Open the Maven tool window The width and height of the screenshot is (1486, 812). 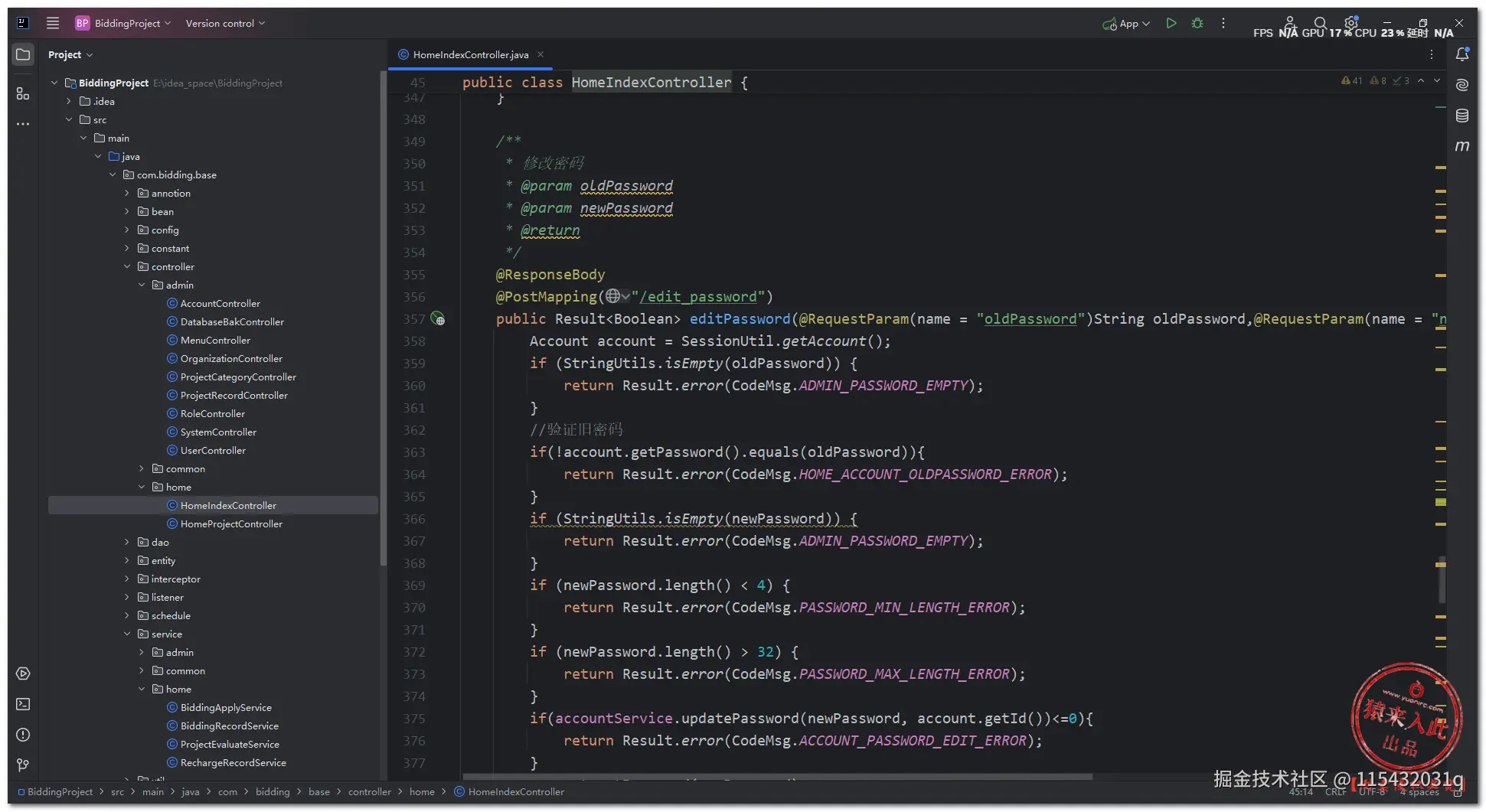1462,145
